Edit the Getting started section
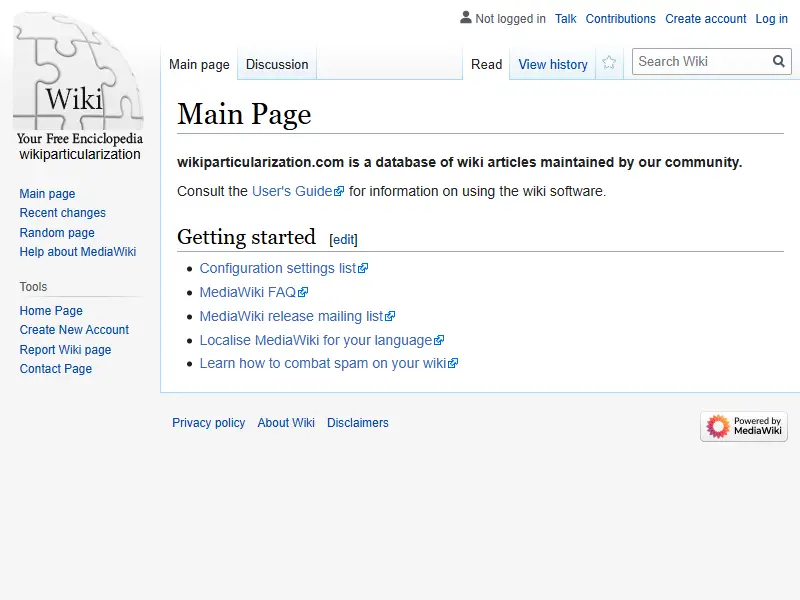The width and height of the screenshot is (800, 600). coord(343,239)
